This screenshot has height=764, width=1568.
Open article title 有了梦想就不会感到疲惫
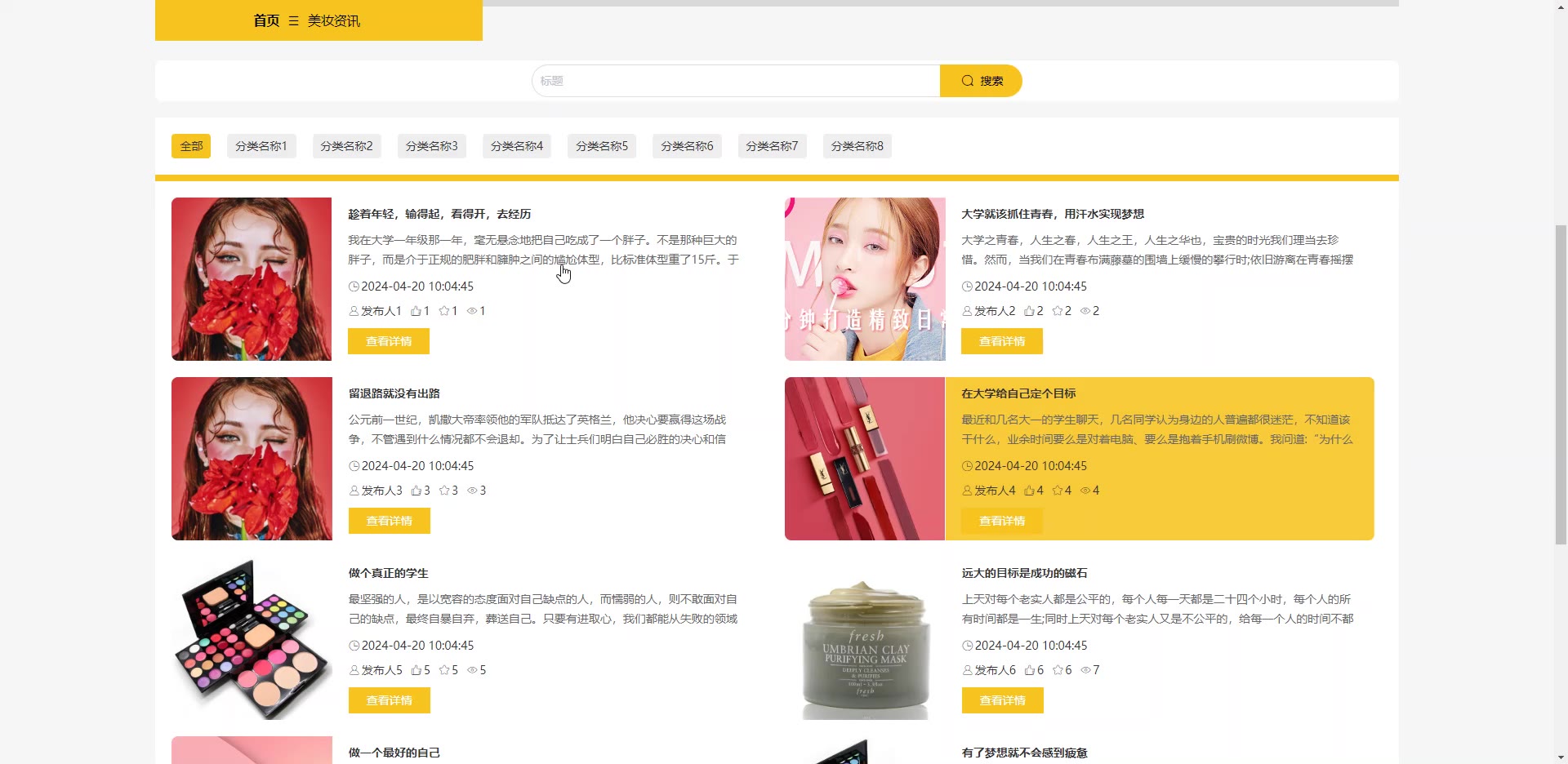pyautogui.click(x=1025, y=753)
